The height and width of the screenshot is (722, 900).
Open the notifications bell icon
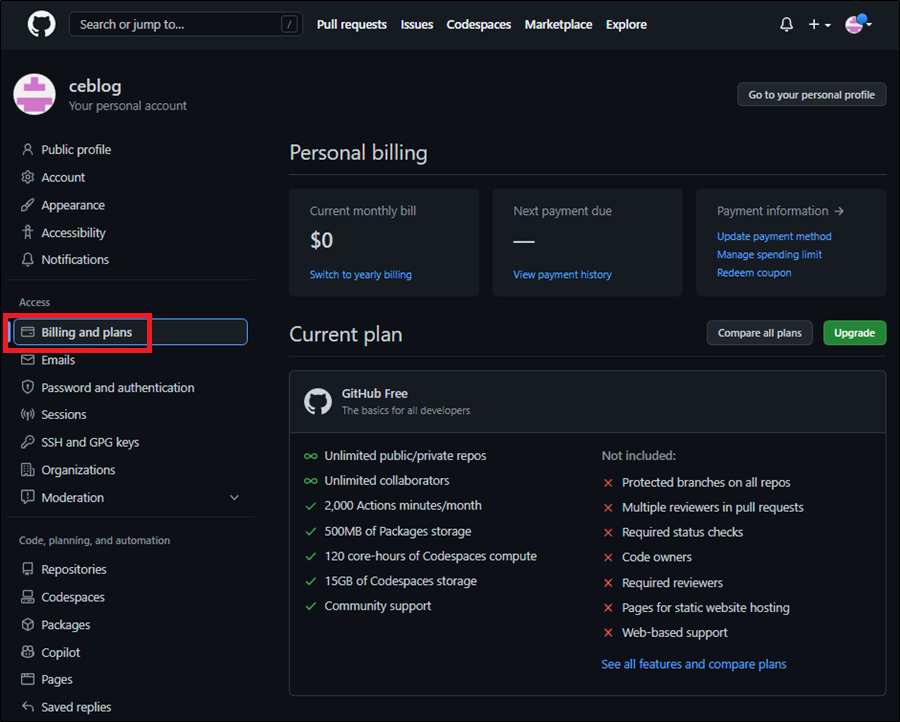786,25
